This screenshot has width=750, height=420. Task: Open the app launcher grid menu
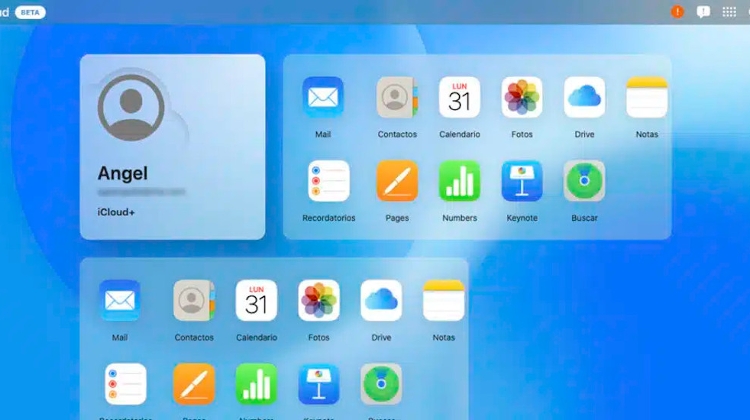tap(729, 12)
